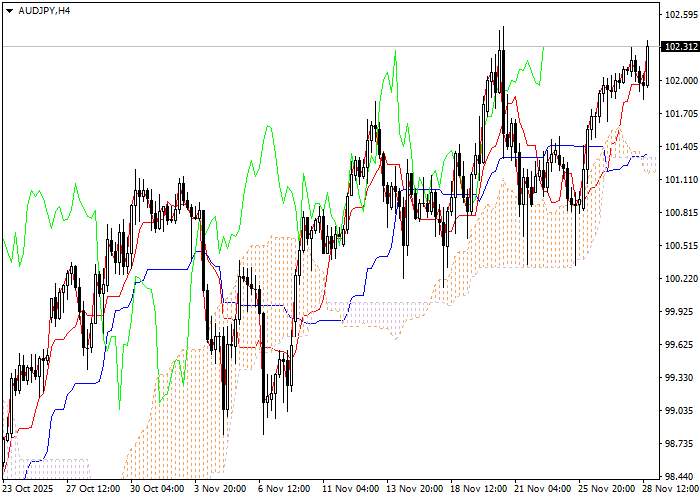The width and height of the screenshot is (700, 500).
Task: Click the 99.625 price axis label
Action: click(x=681, y=345)
